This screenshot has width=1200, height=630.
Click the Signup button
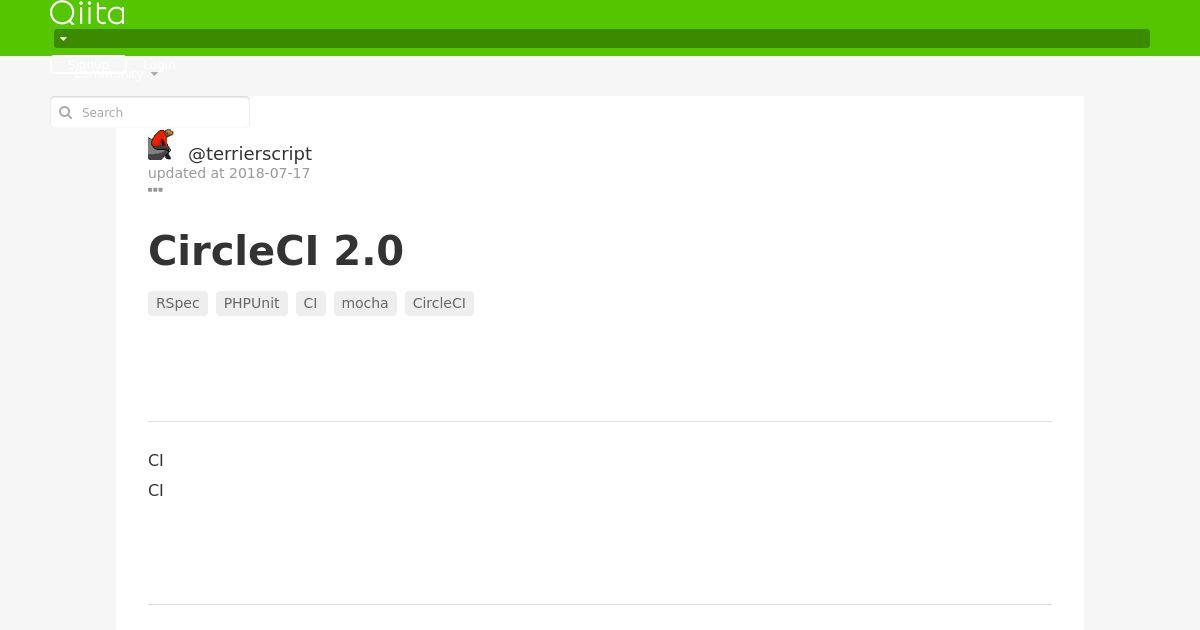(88, 64)
